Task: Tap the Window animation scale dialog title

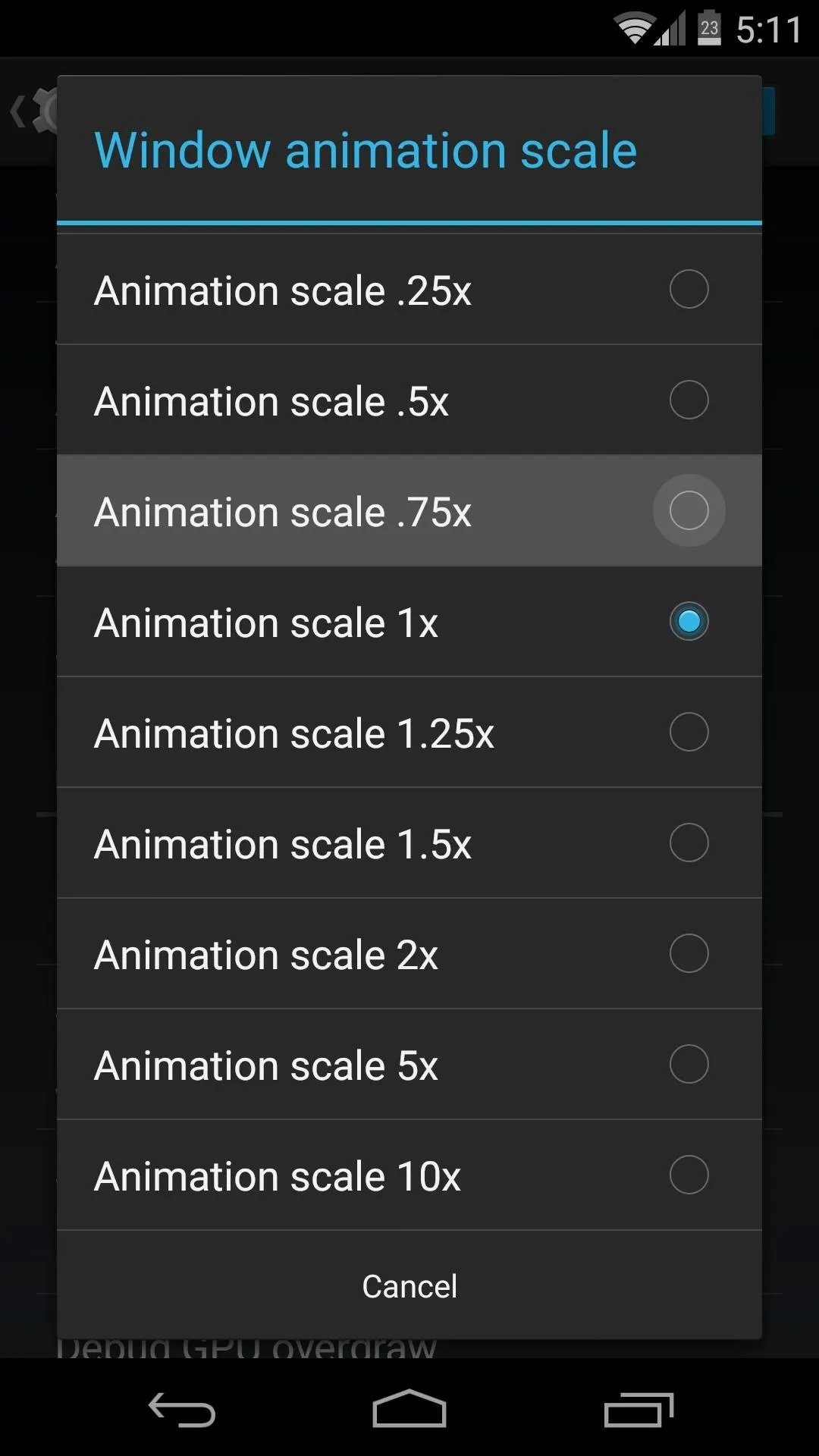Action: point(366,150)
